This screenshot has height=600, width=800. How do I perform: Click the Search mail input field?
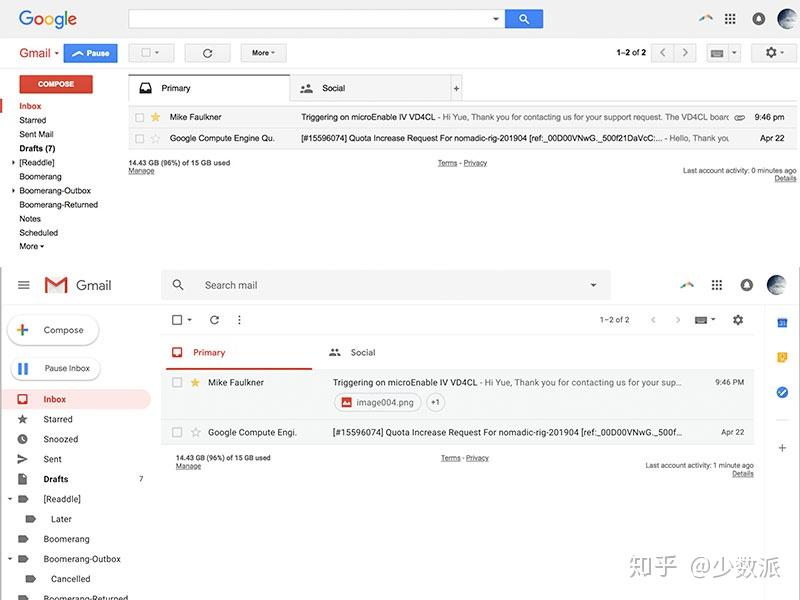300,285
